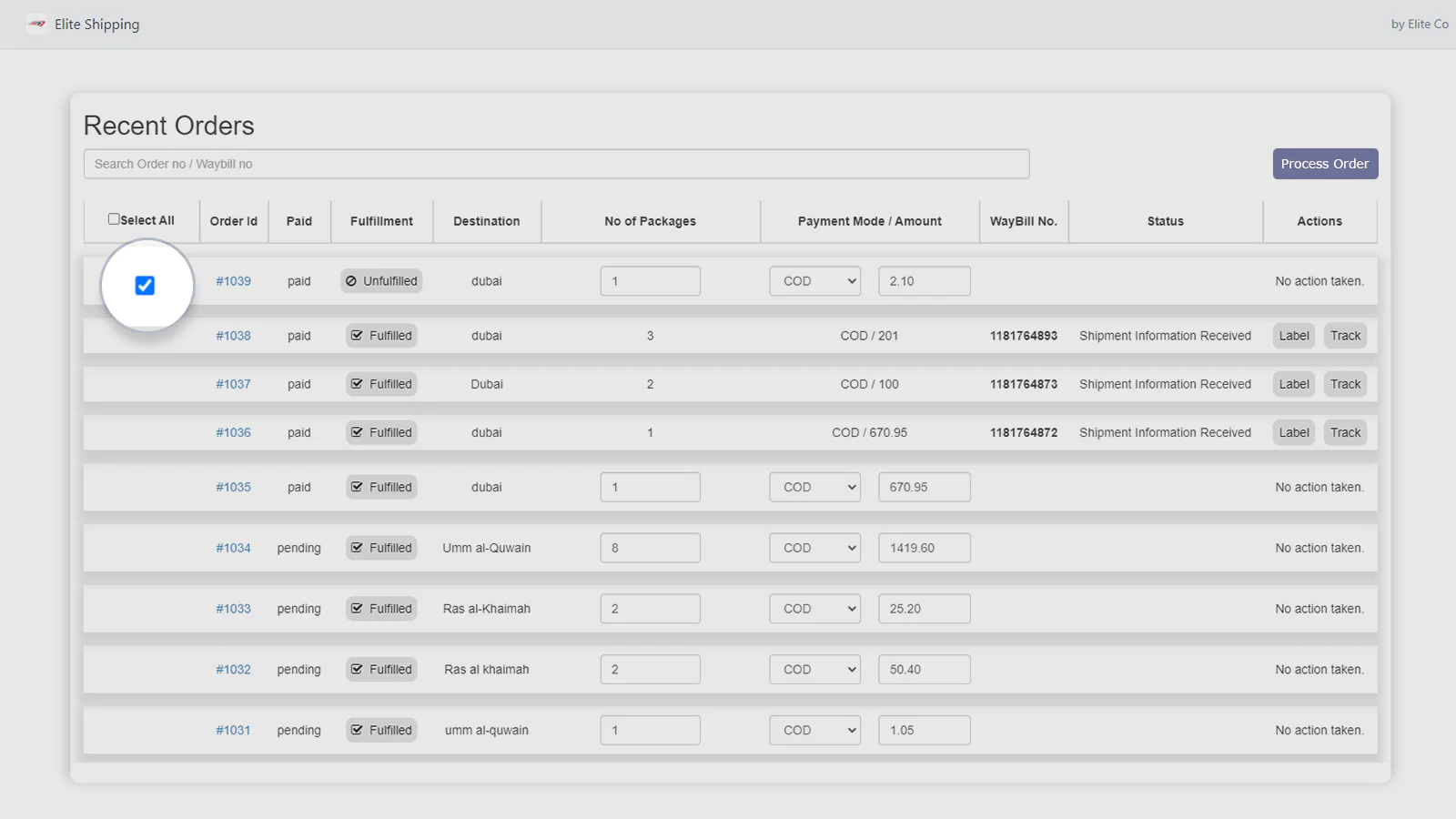Click amount field showing 50.40
The height and width of the screenshot is (819, 1456).
pos(924,670)
